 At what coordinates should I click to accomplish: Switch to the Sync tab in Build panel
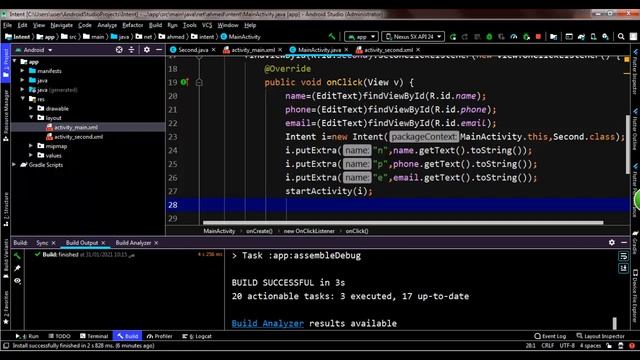tap(42, 243)
